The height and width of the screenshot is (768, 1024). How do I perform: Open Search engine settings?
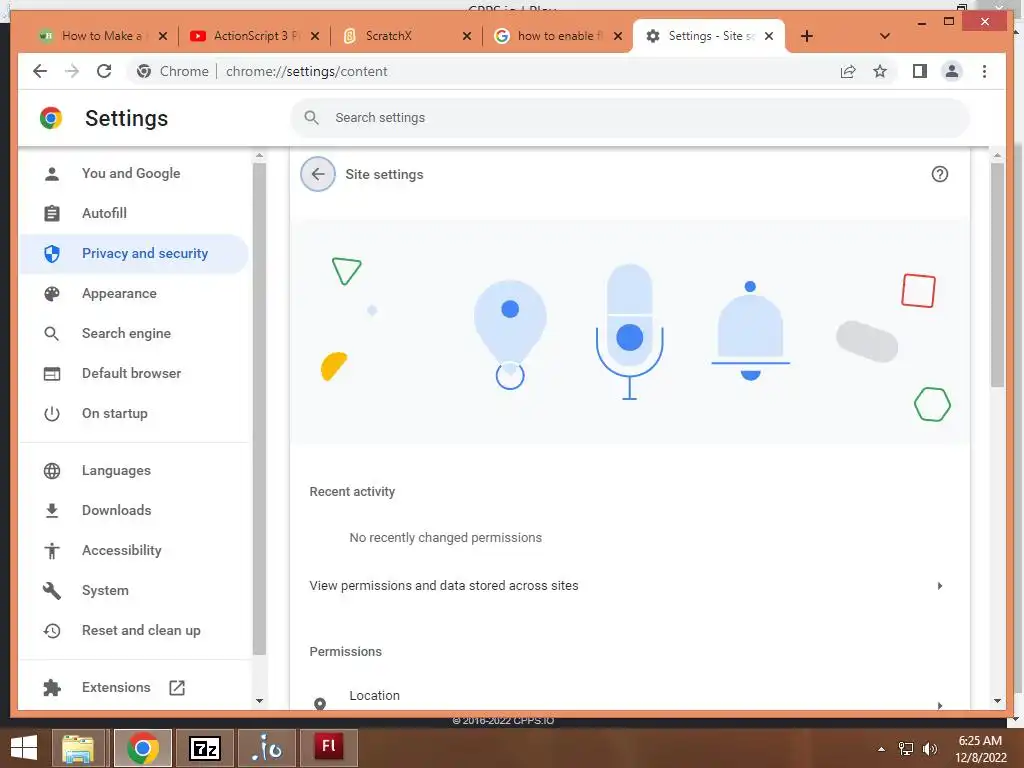pyautogui.click(x=134, y=334)
